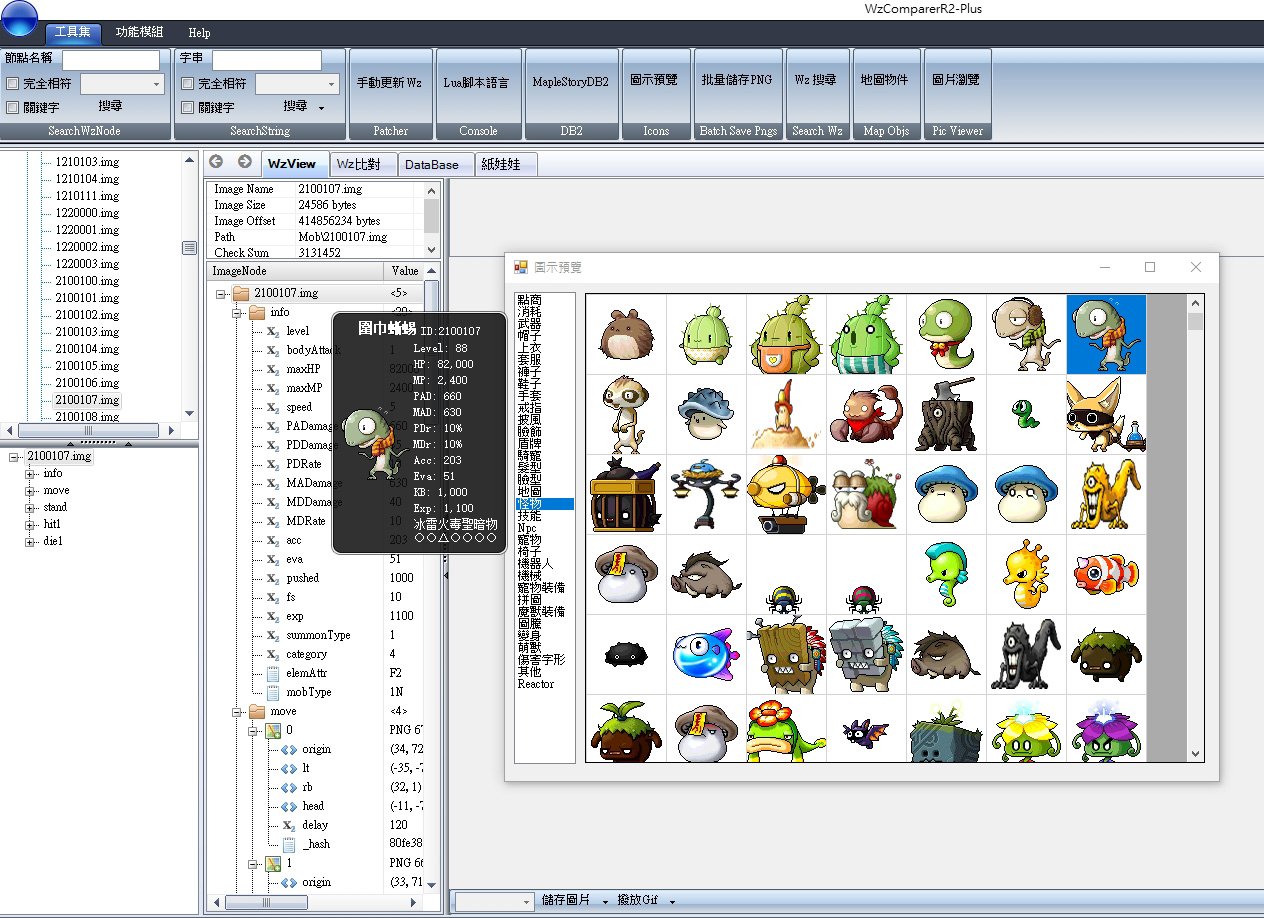Open the SearchString match-type combo box
1264x918 pixels.
(297, 84)
